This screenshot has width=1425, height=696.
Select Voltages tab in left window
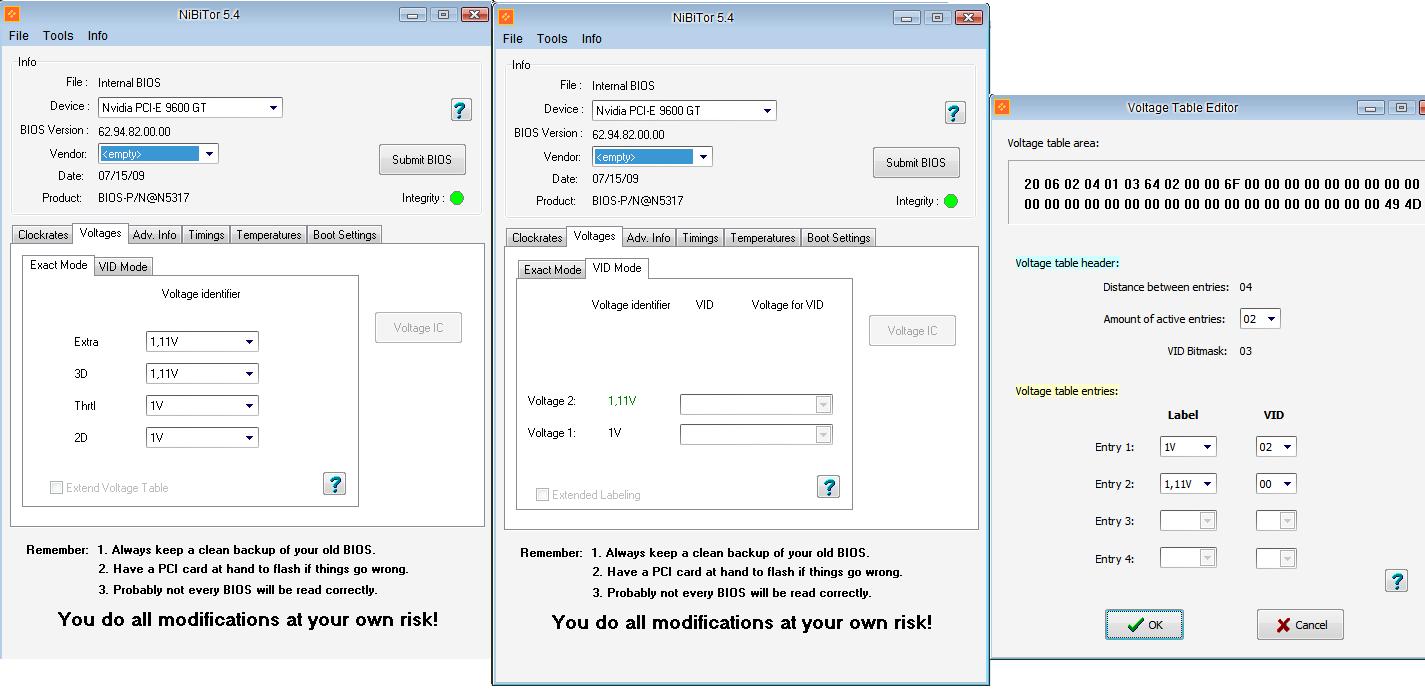click(x=100, y=233)
